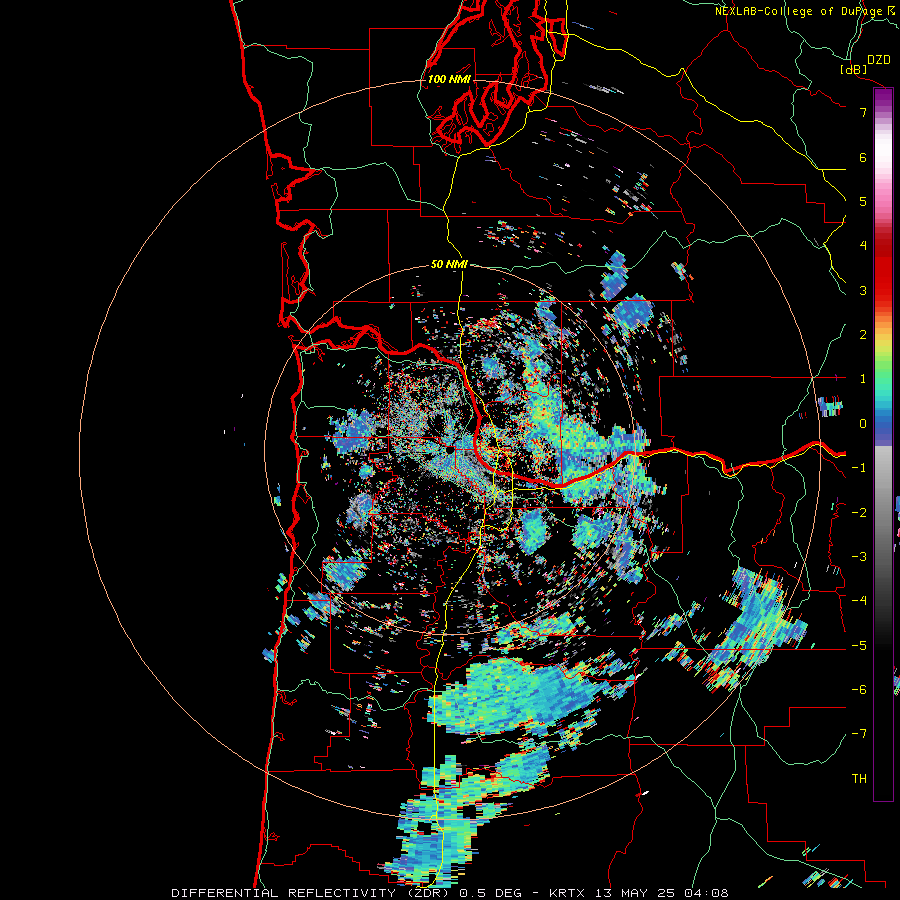
Task: Click the "7" value on the color scale
Action: 863,112
